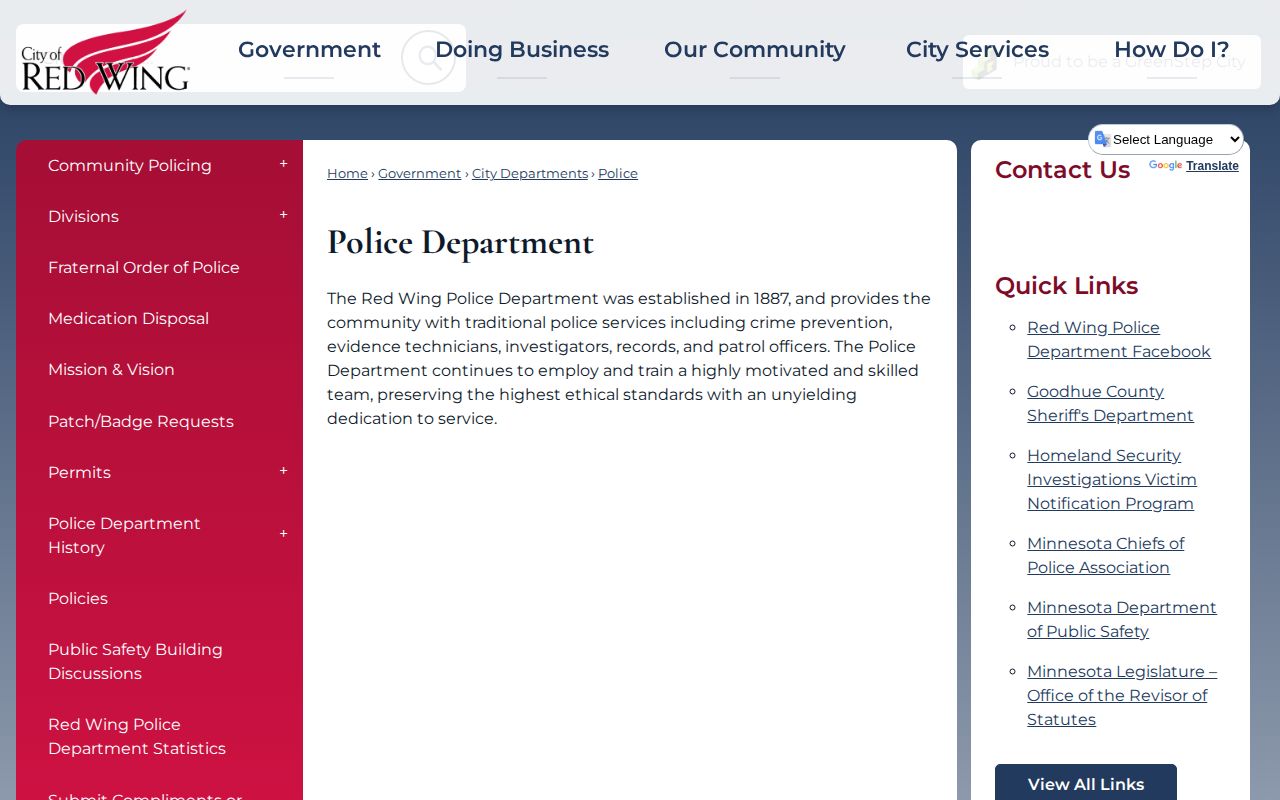Click the Quick Links heading
1280x800 pixels.
(1066, 286)
